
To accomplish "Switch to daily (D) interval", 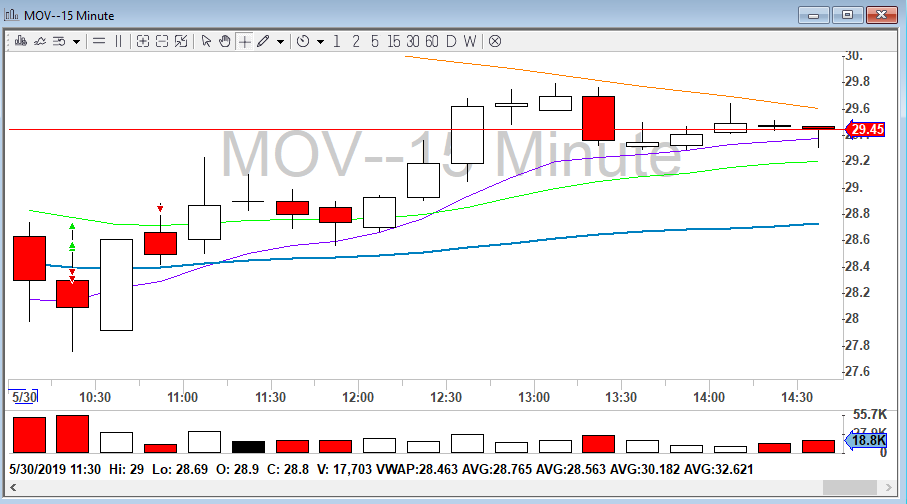I will [x=451, y=41].
